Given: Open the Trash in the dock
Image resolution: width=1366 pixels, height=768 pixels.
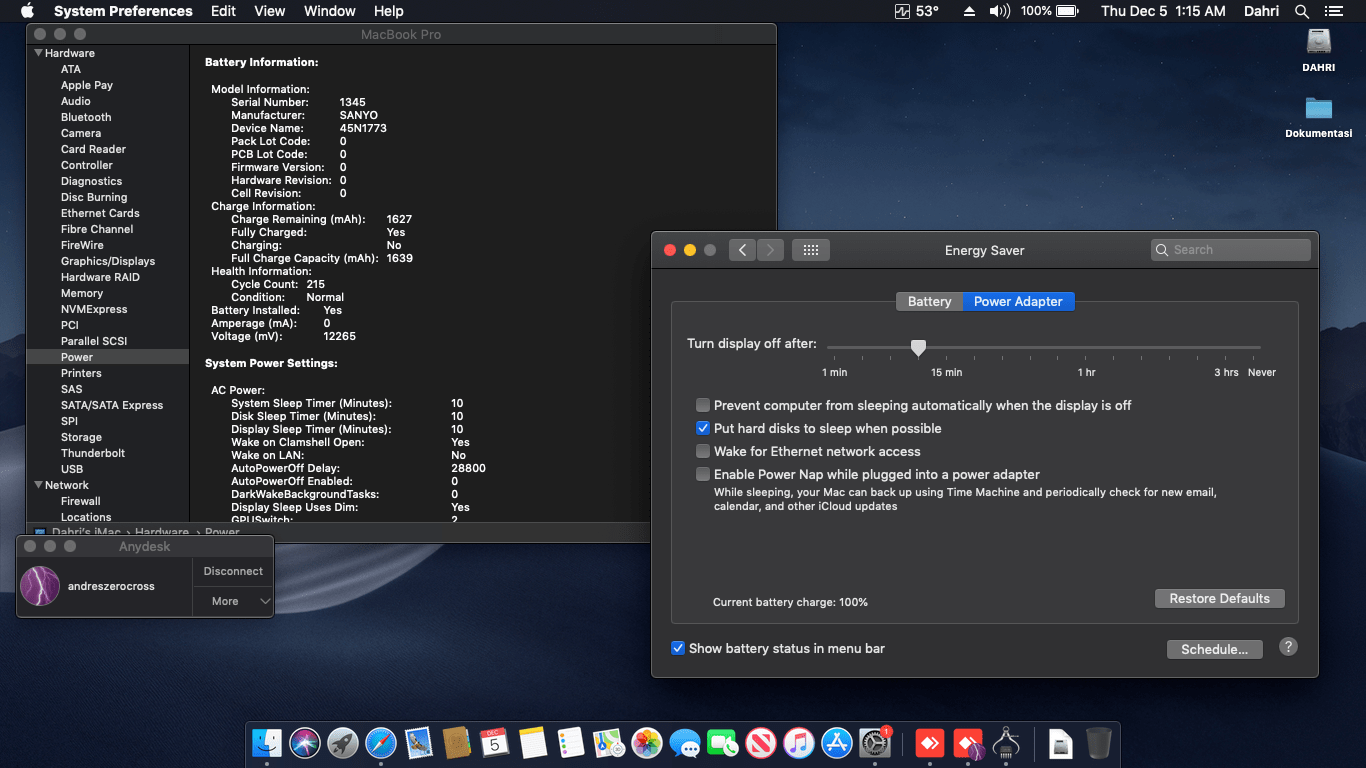Looking at the screenshot, I should (x=1098, y=743).
